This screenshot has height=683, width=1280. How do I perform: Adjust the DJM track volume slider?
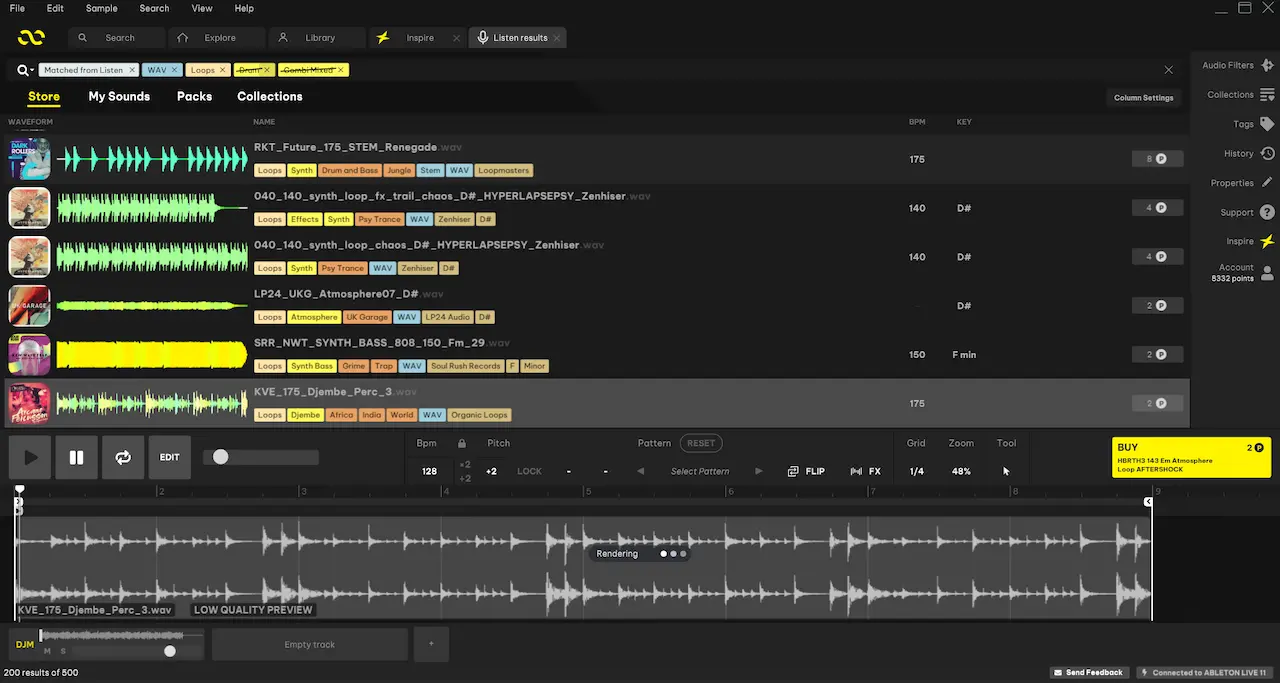click(170, 651)
